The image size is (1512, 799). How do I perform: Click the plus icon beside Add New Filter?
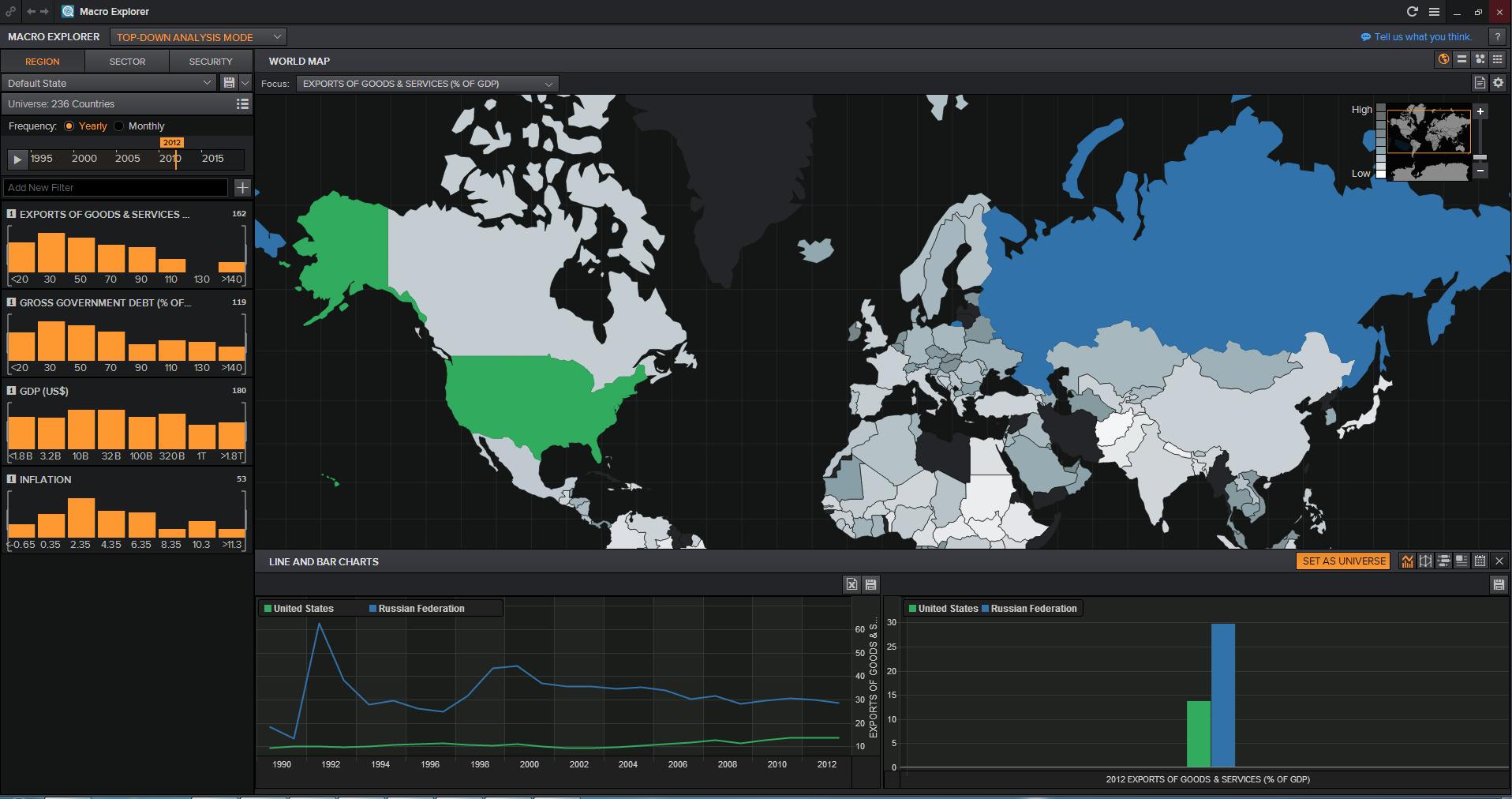point(242,187)
